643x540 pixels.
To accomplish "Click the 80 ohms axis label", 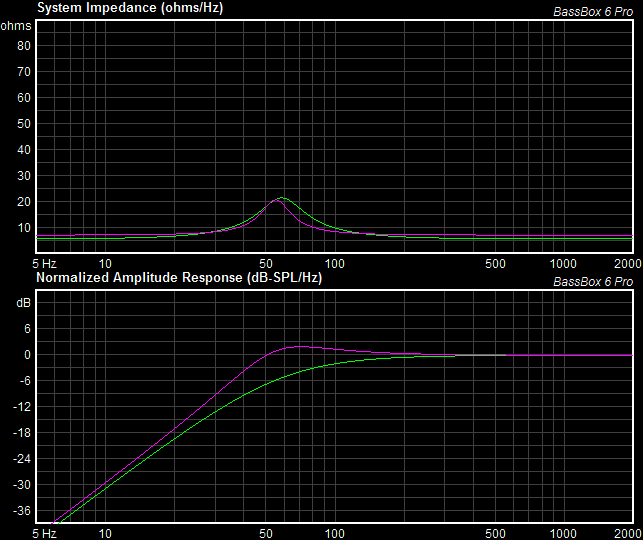I will (24, 46).
